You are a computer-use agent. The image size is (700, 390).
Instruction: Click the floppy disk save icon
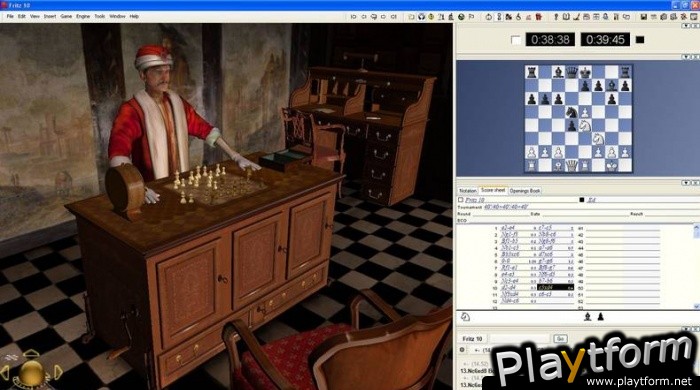pyautogui.click(x=644, y=17)
